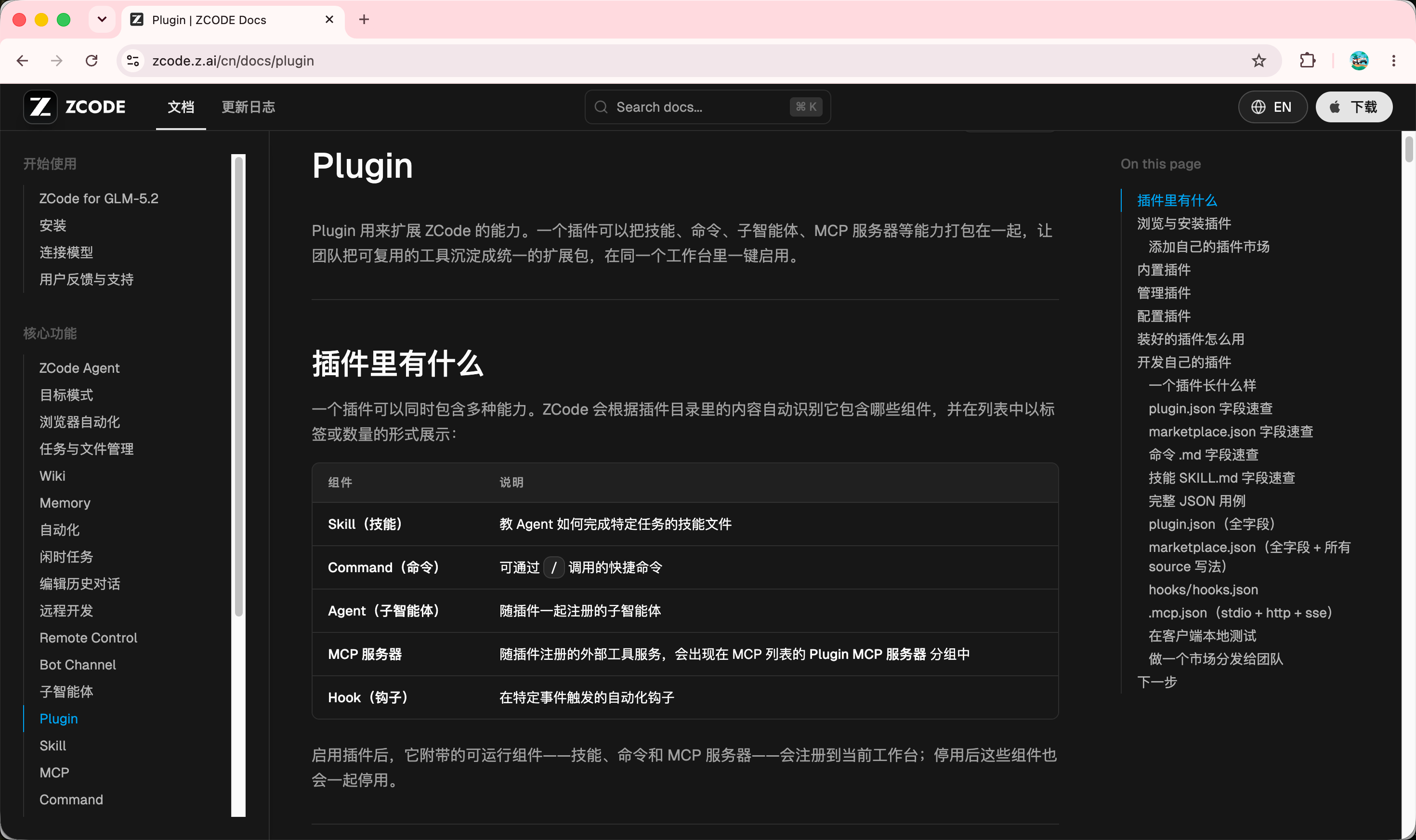Open the browser extensions menu
1416x840 pixels.
pos(1307,61)
